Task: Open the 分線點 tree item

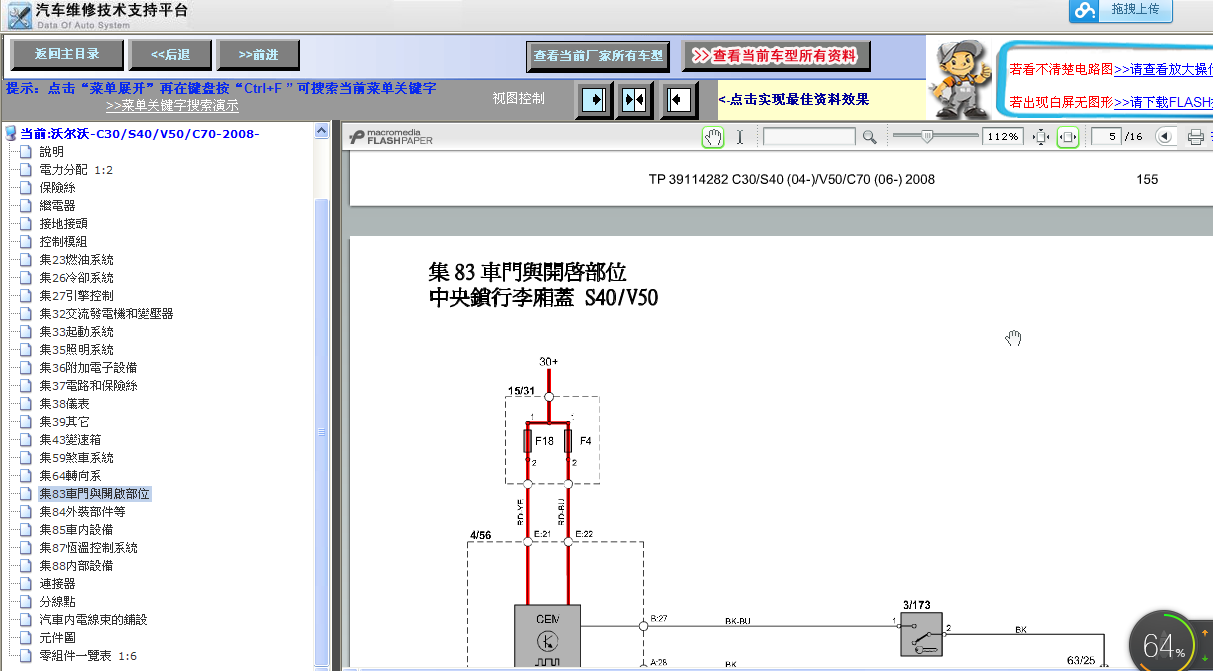Action: coord(57,602)
